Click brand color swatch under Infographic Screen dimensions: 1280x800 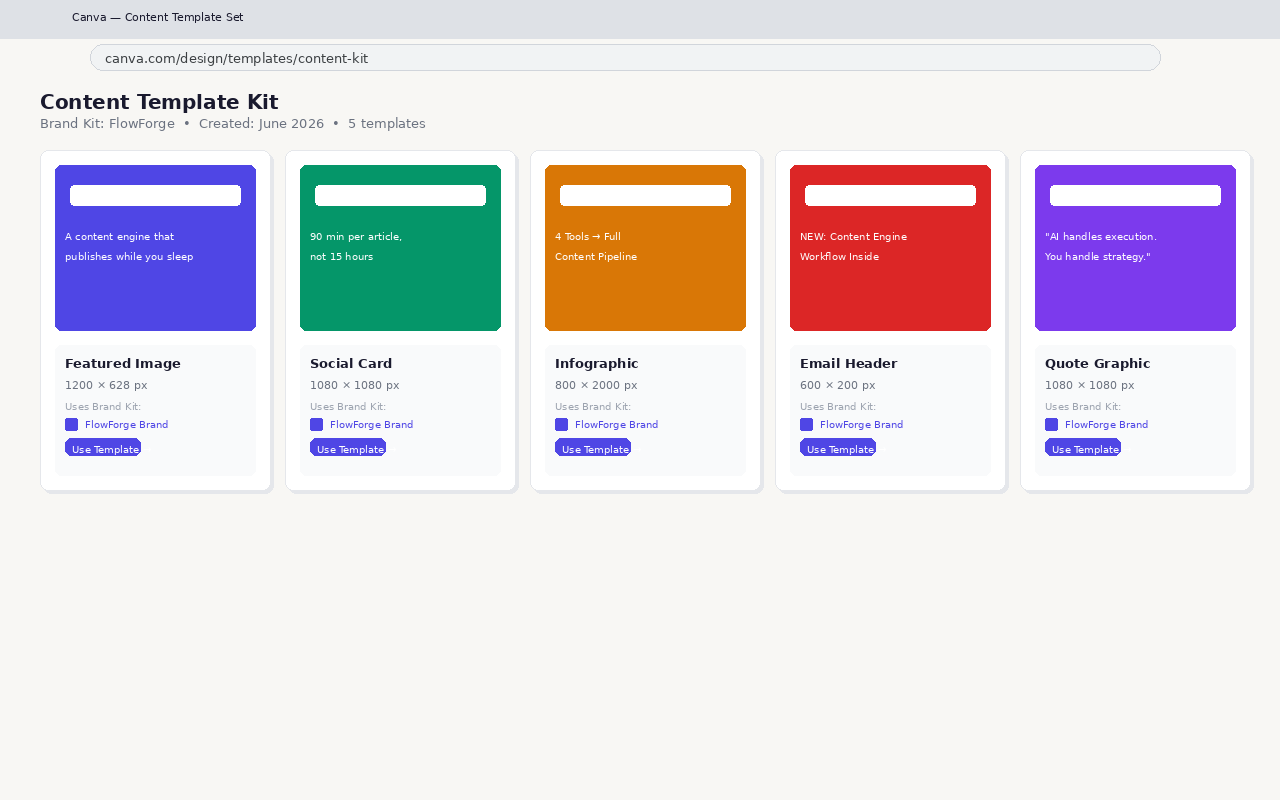(x=561, y=424)
